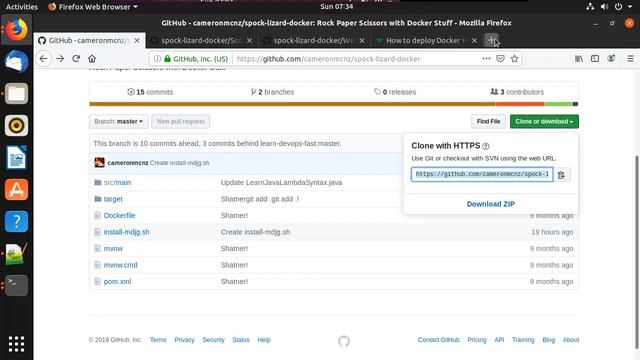Image resolution: width=640 pixels, height=360 pixels.
Task: Click the Download ZIP link
Action: pyautogui.click(x=491, y=204)
